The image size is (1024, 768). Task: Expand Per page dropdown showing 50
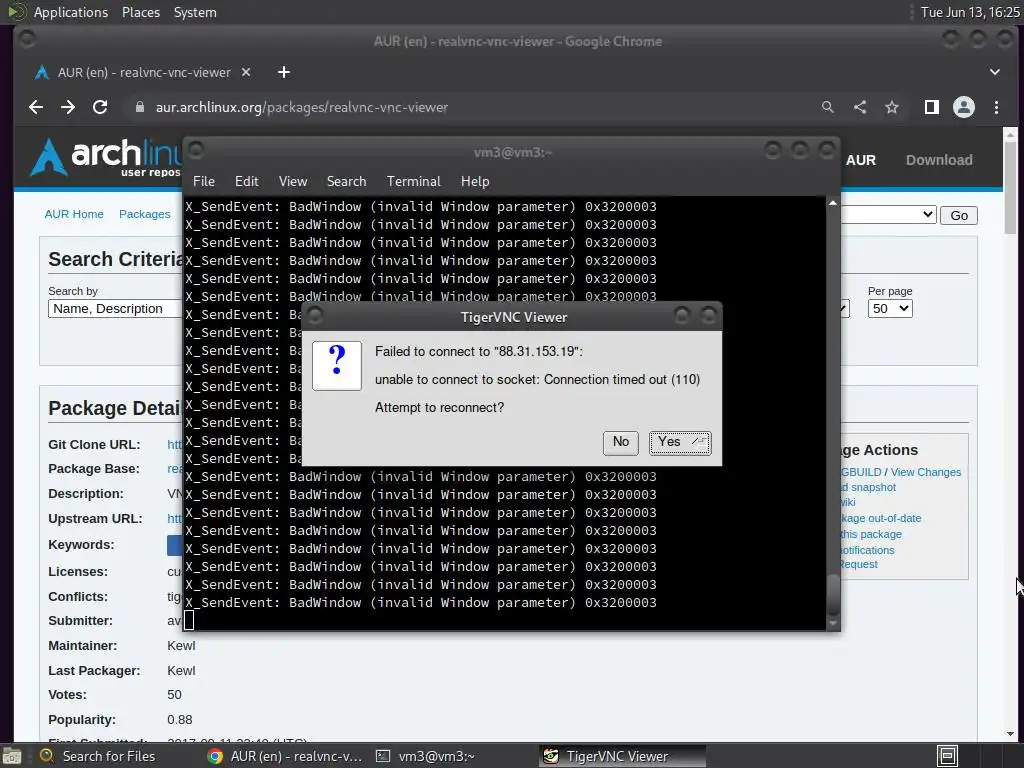[x=890, y=309]
